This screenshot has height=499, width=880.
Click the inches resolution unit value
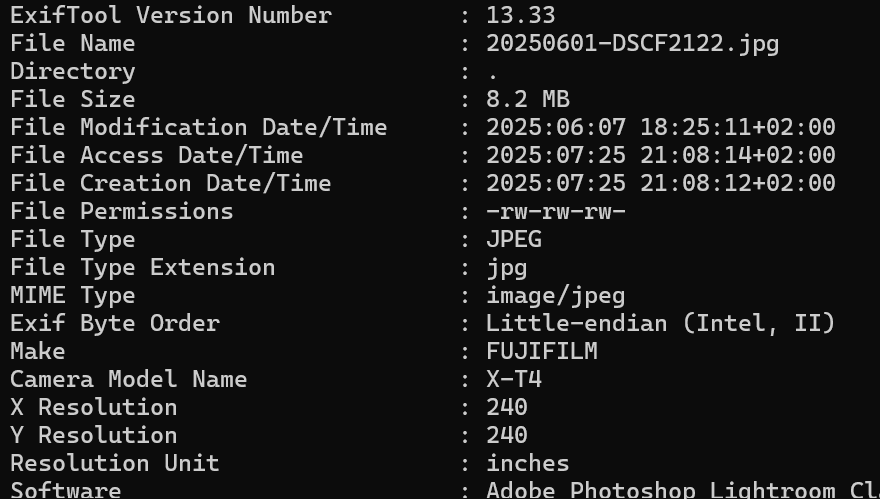527,464
